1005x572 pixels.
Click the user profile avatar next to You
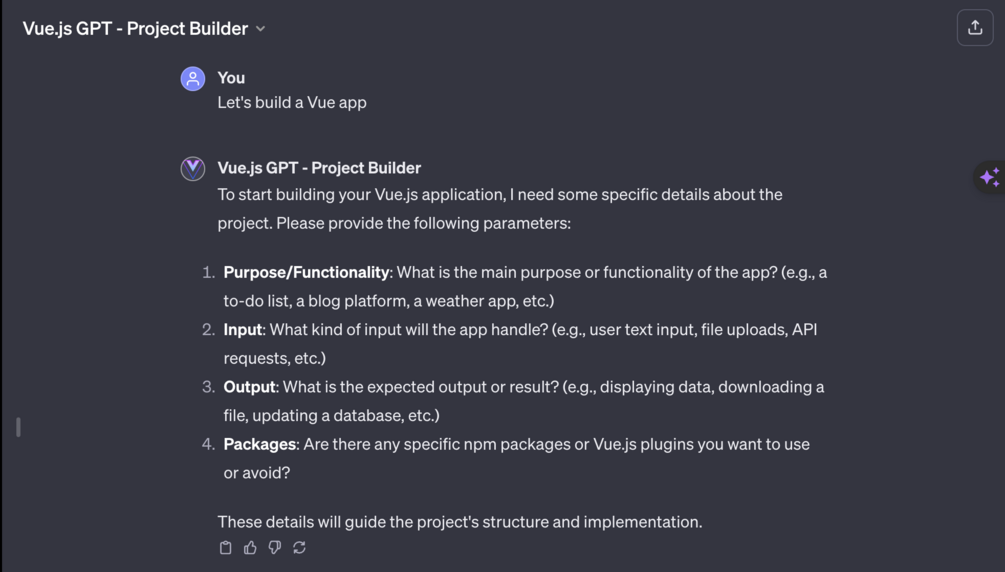click(x=193, y=78)
